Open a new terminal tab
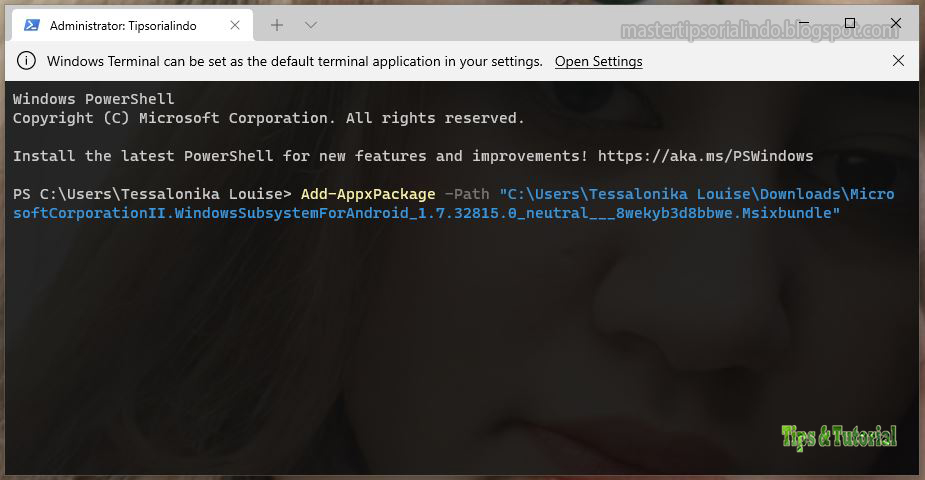Viewport: 925px width, 480px height. [277, 25]
